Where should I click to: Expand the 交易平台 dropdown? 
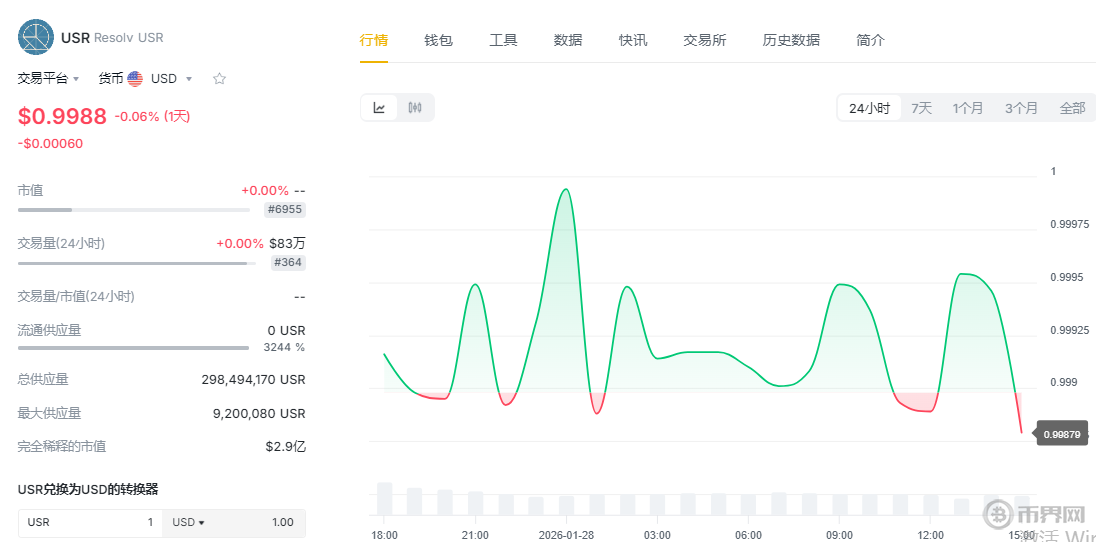76,79
